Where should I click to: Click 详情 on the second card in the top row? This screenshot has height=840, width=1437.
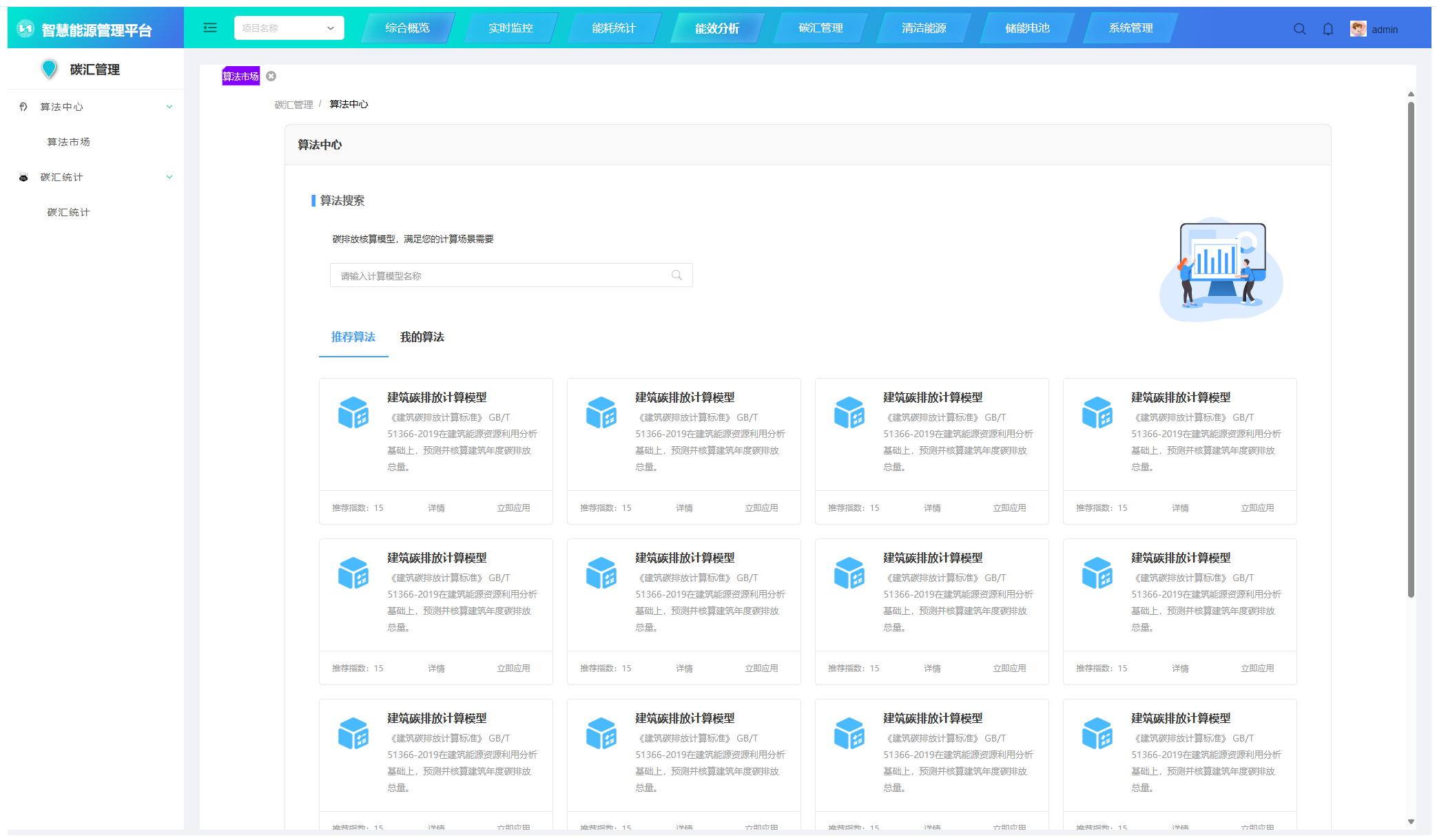point(684,508)
